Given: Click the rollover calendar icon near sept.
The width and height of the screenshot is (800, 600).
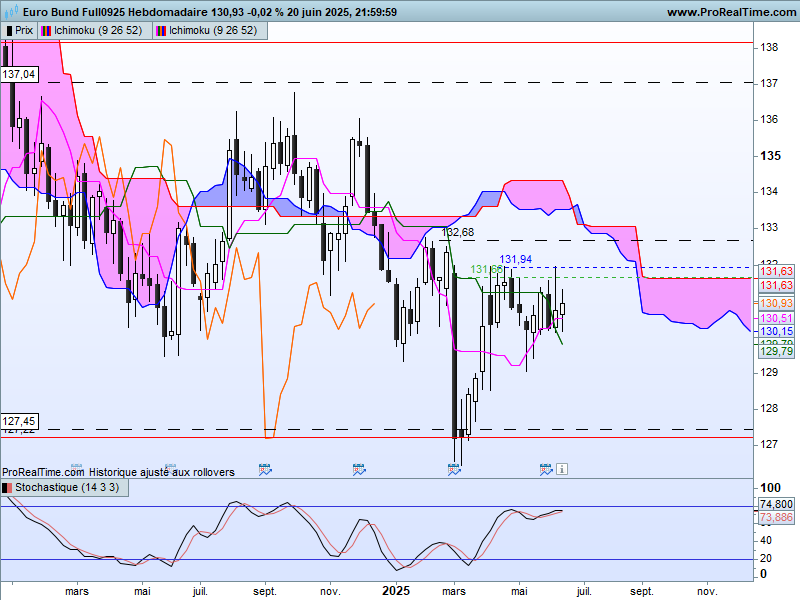Looking at the screenshot, I should (x=265, y=469).
